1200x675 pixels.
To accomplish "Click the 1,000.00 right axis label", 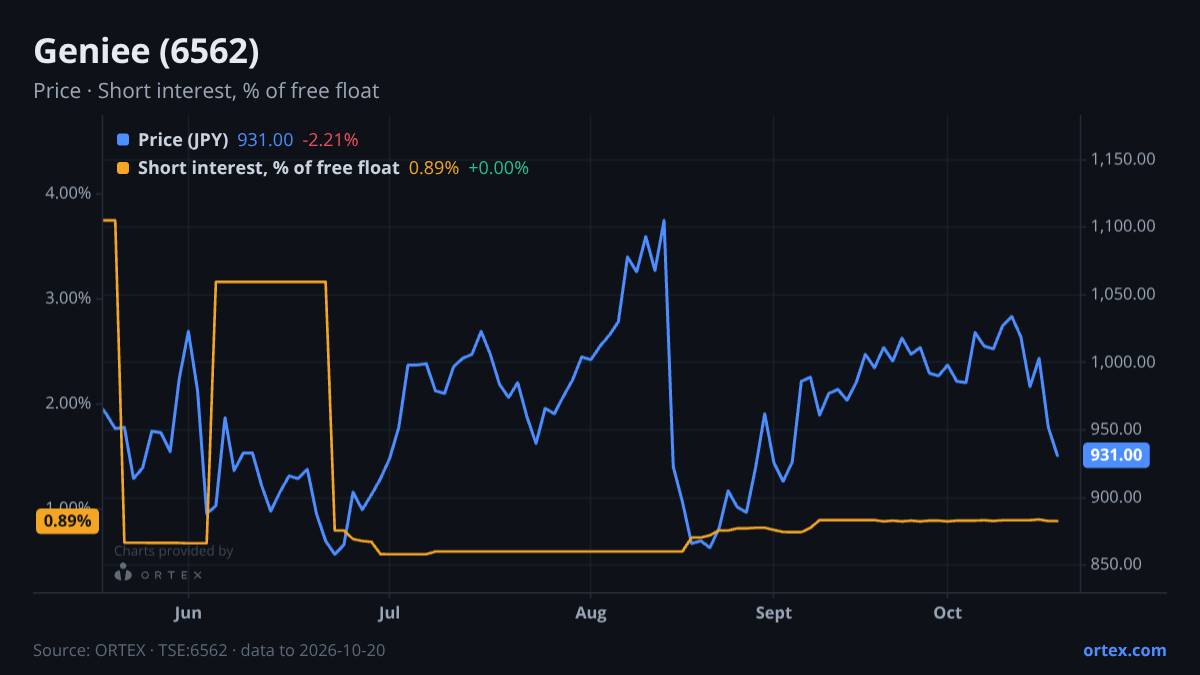I will [x=1123, y=361].
